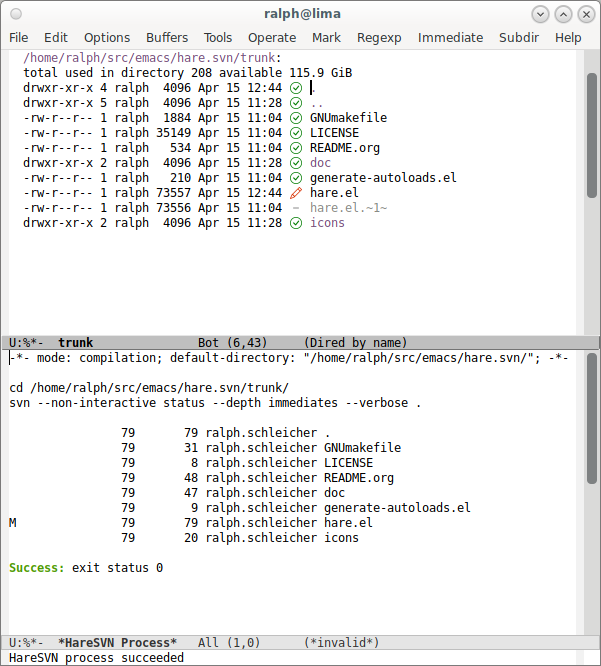Open the Subdir menu
The height and width of the screenshot is (666, 601).
pos(519,38)
